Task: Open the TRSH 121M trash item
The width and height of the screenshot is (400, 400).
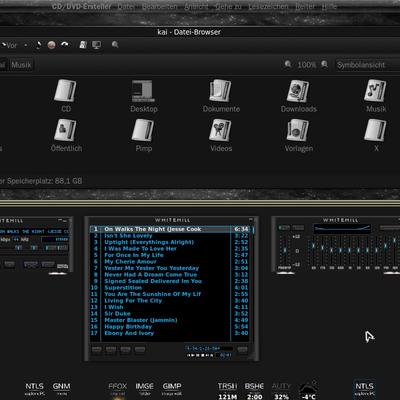Action: pyautogui.click(x=227, y=391)
